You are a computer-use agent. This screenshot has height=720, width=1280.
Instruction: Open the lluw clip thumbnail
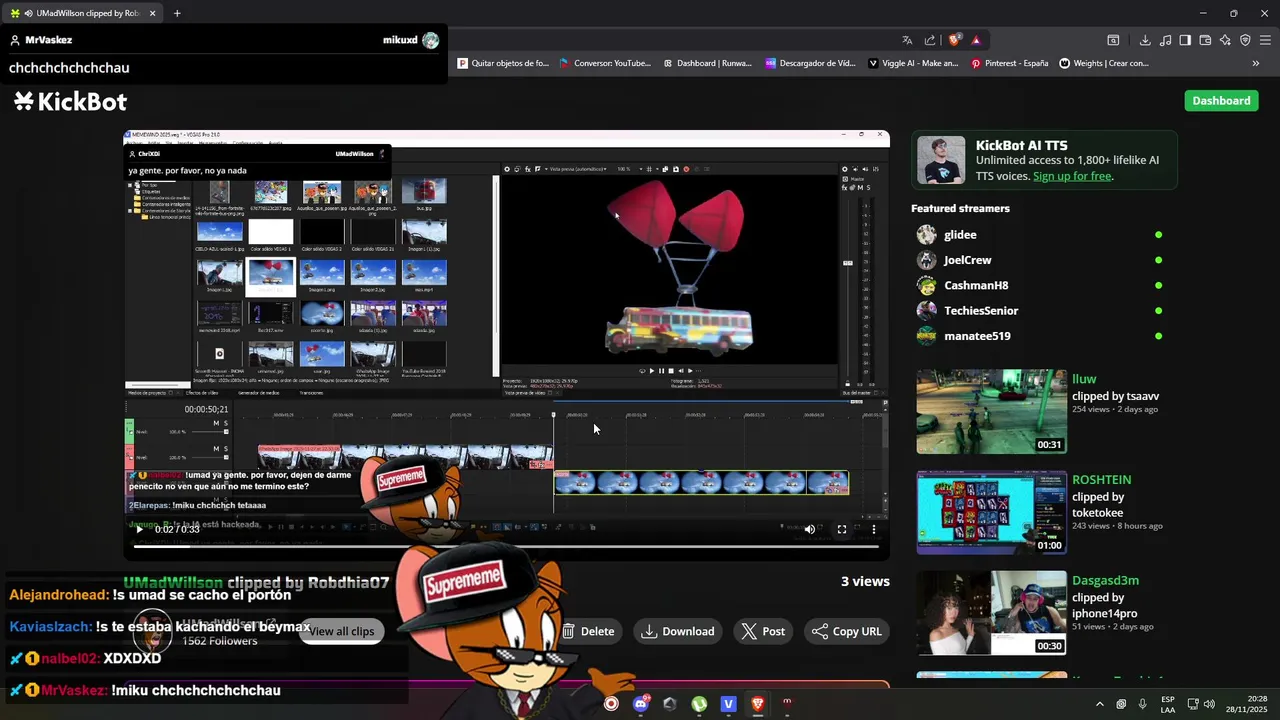[992, 412]
